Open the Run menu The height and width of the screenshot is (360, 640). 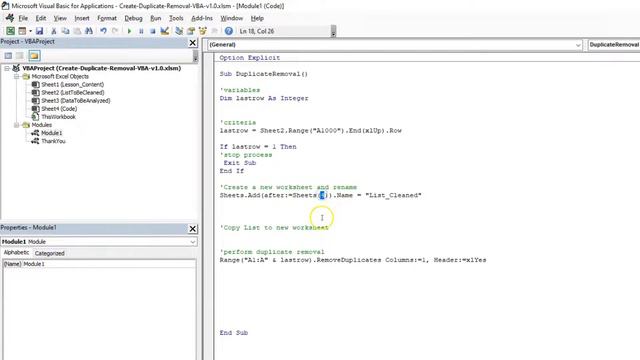[x=156, y=18]
